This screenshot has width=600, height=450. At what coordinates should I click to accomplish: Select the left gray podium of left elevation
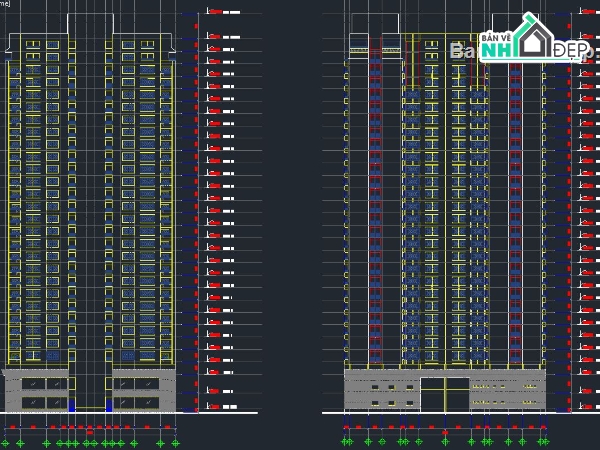36,390
